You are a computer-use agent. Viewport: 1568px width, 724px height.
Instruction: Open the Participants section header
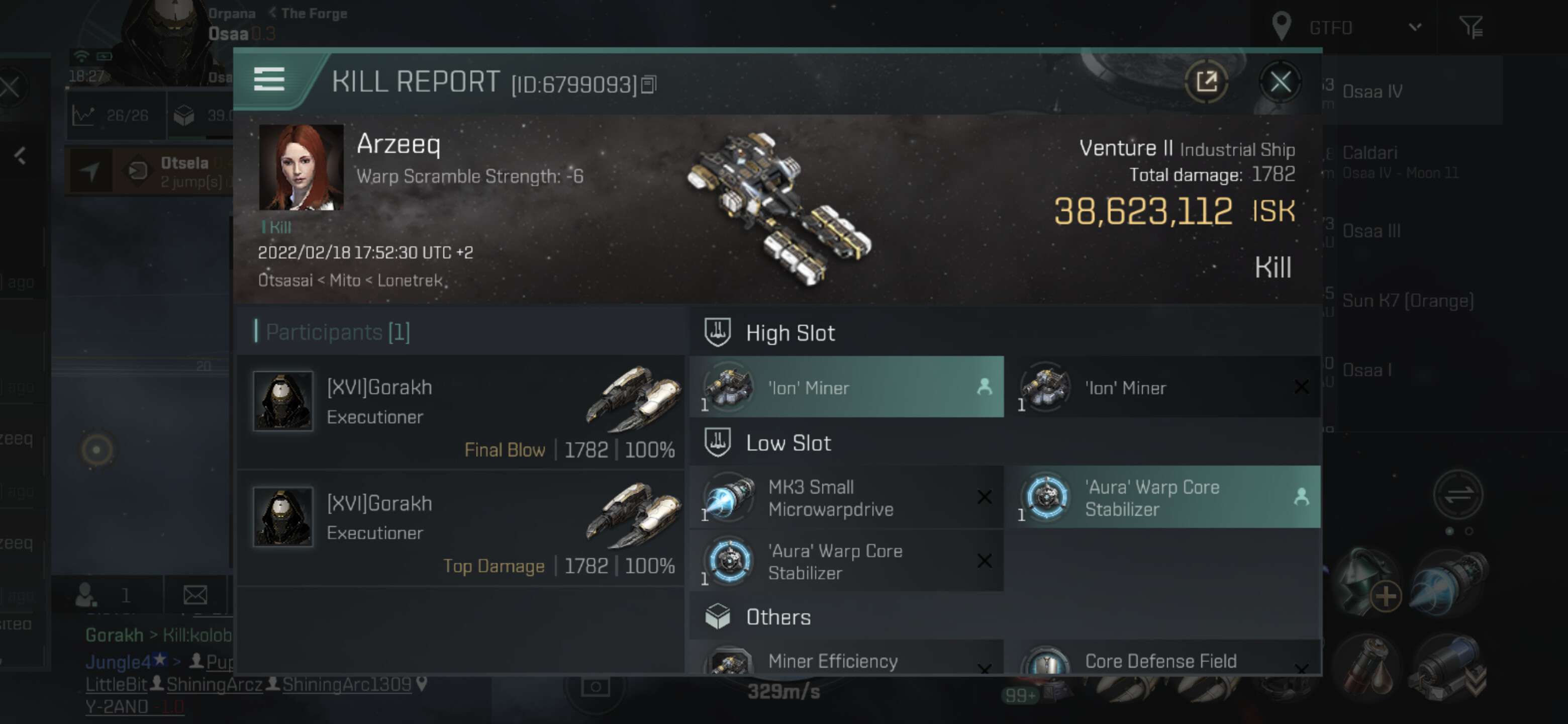(x=338, y=332)
